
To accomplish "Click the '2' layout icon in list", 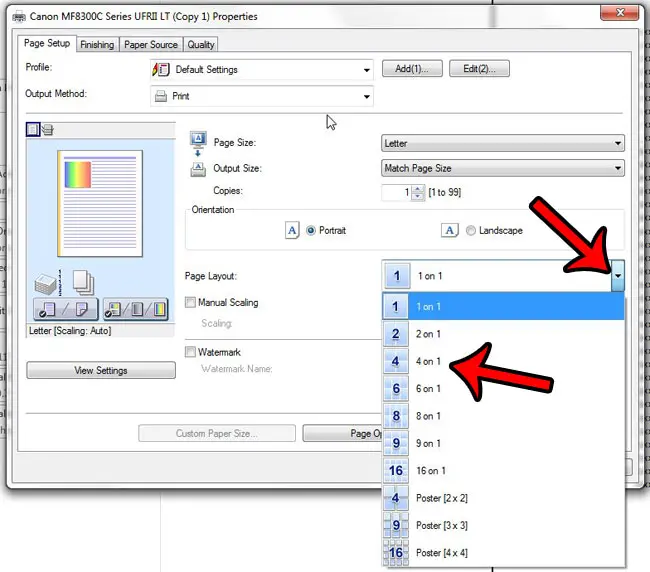I will 395,334.
